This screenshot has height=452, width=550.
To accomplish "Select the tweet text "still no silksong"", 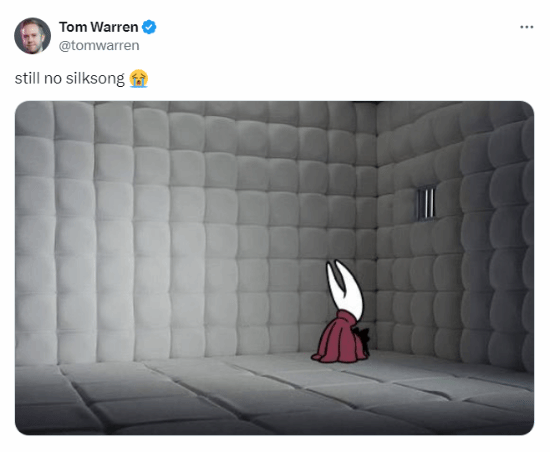I will click(69, 78).
